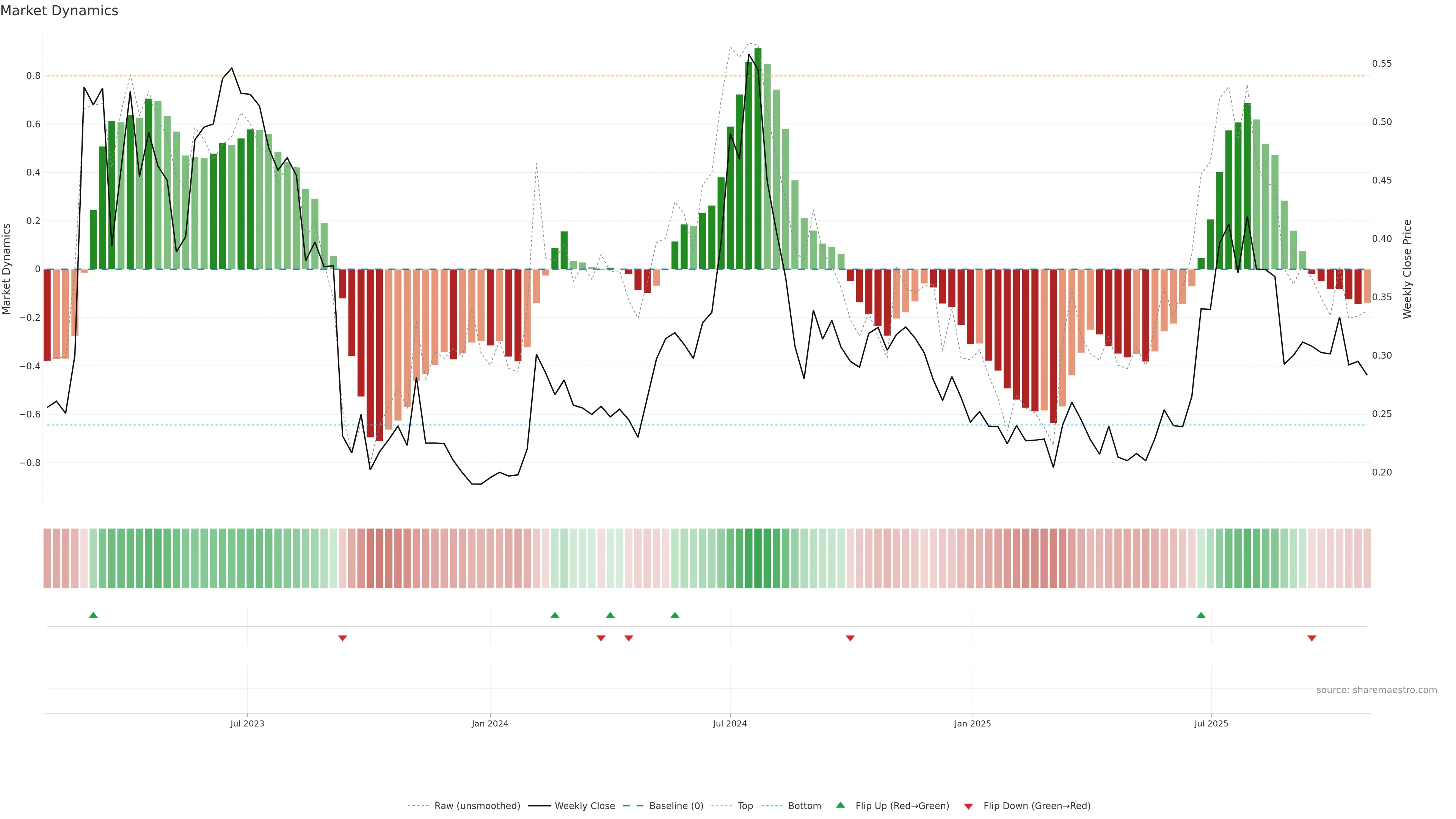Click the Jan 2025 x-axis label

tap(972, 723)
